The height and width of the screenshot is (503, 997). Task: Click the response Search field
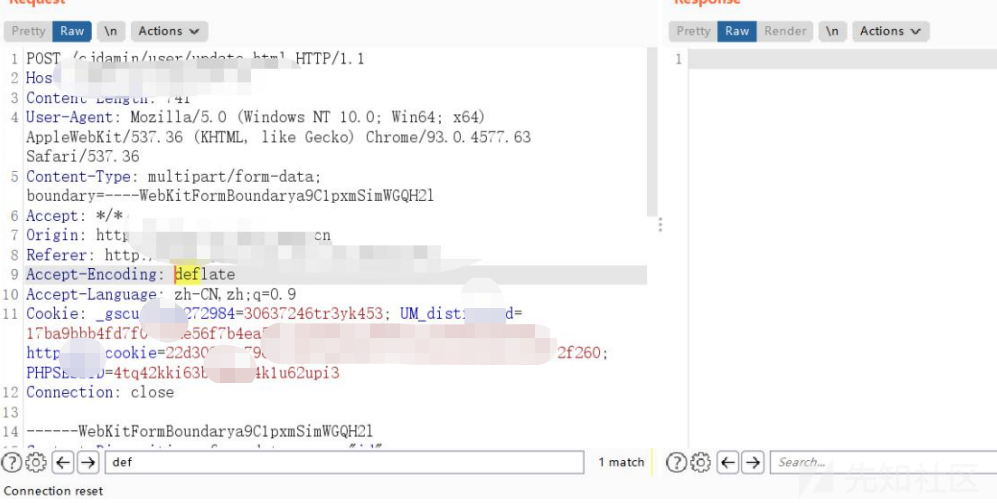point(884,462)
